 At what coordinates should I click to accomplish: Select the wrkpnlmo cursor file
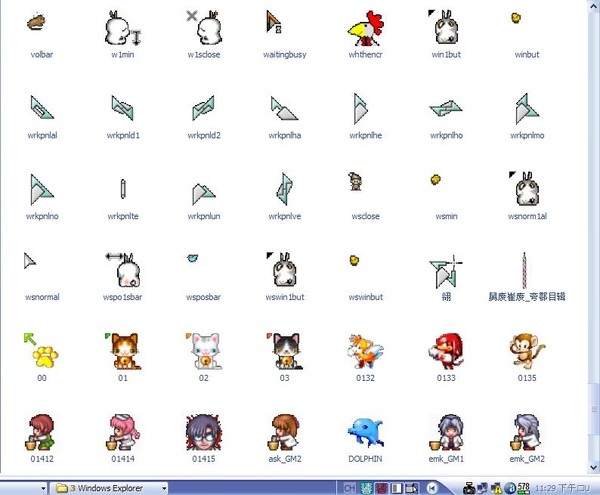click(527, 109)
